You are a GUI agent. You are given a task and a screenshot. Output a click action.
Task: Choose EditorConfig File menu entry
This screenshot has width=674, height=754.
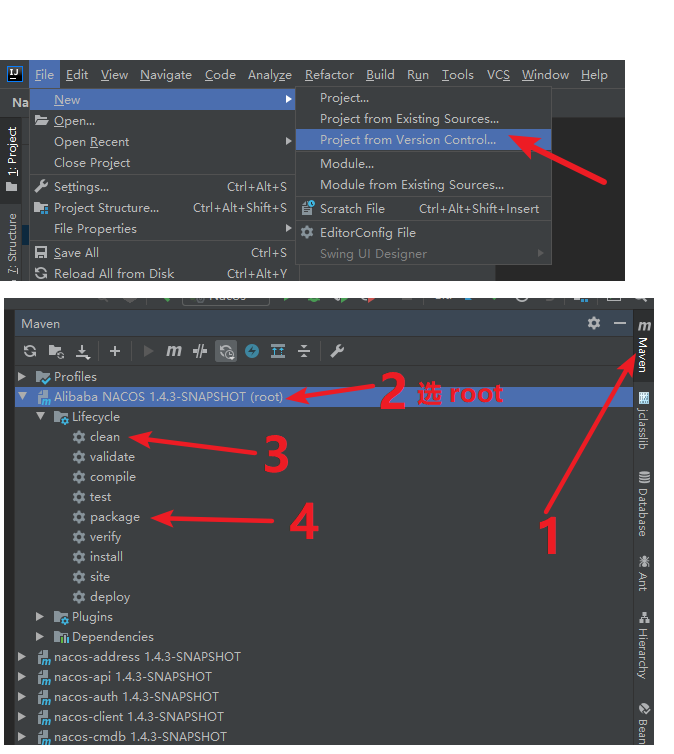[x=423, y=233]
